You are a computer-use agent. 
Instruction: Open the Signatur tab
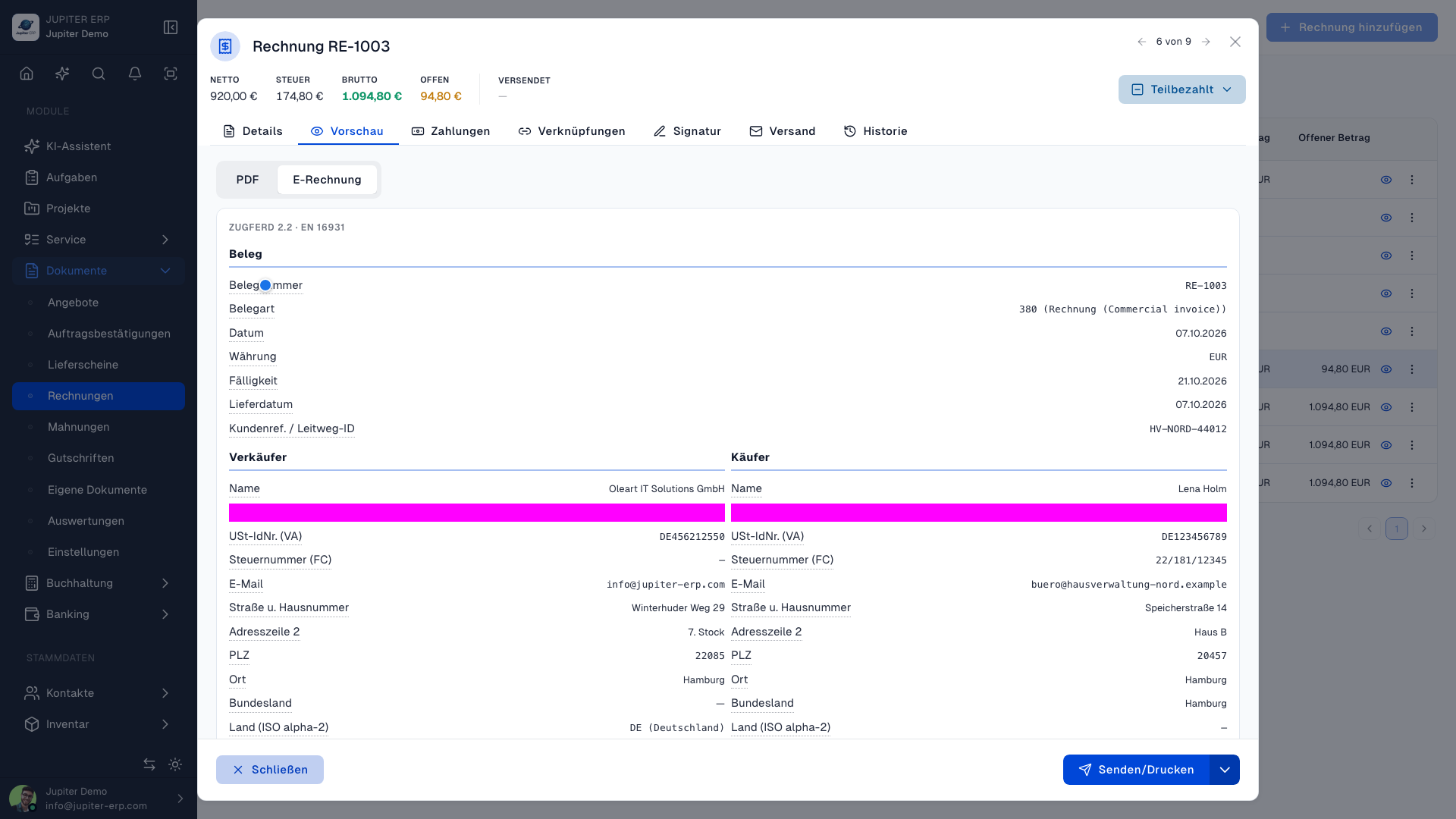687,131
